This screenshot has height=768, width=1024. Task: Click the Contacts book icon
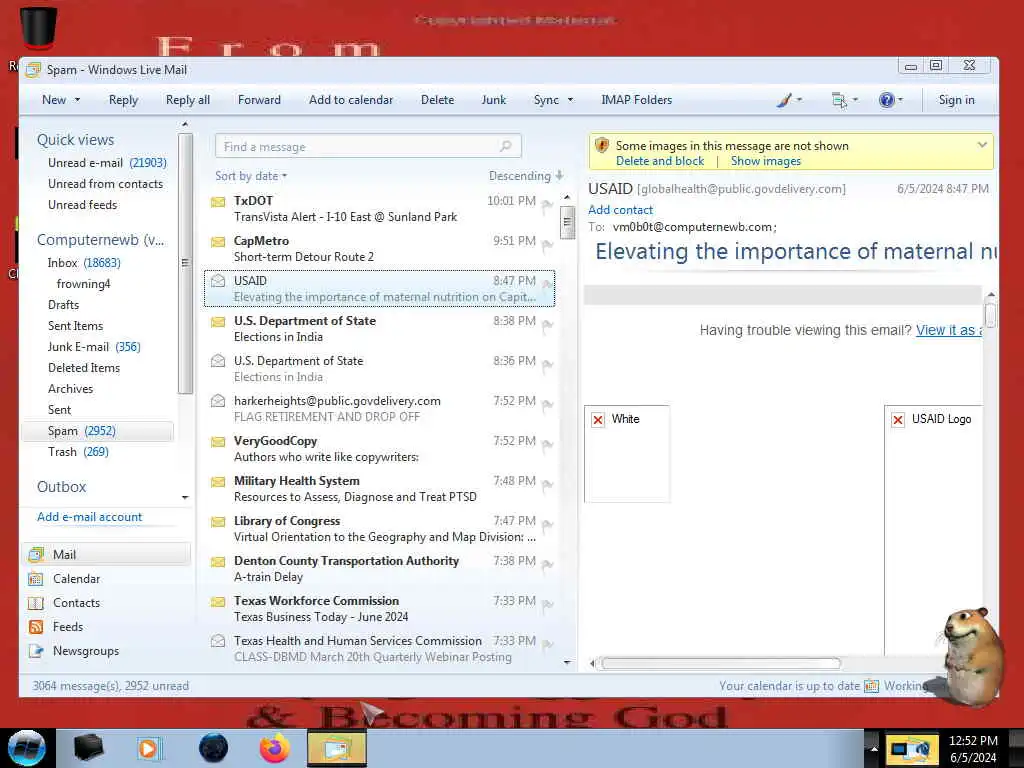tap(36, 603)
